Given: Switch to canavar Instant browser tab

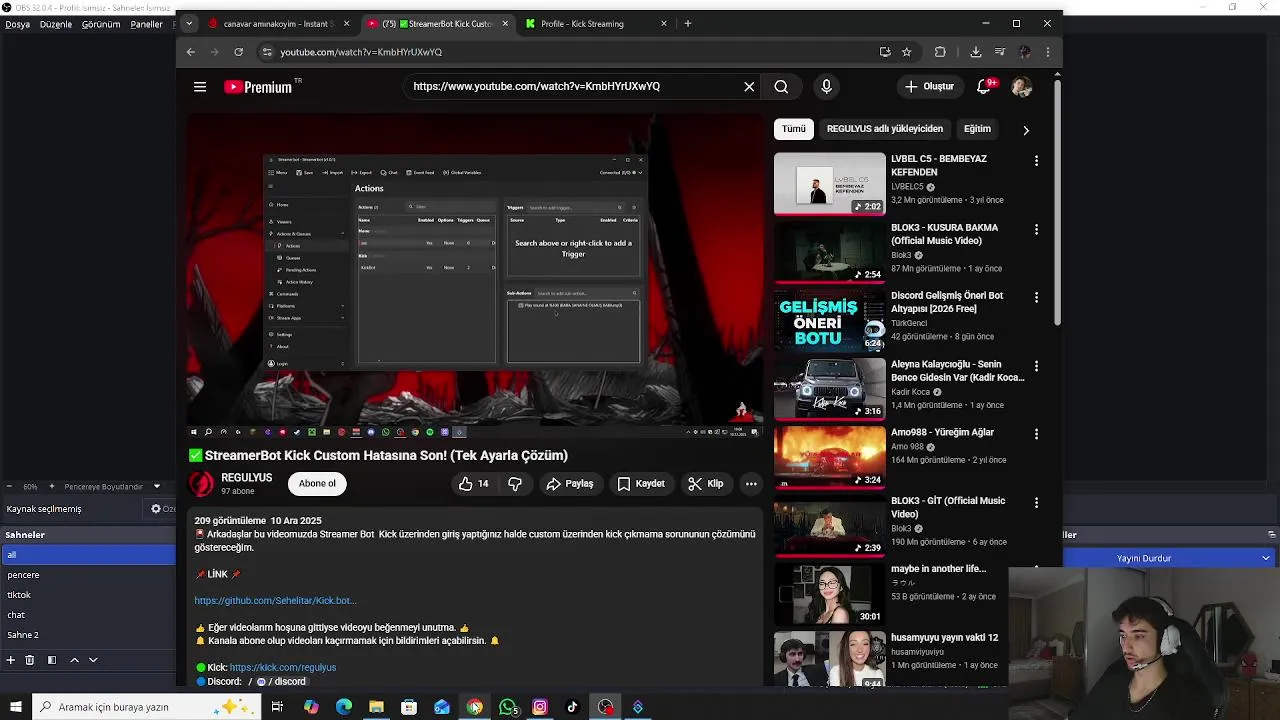Looking at the screenshot, I should pos(279,24).
